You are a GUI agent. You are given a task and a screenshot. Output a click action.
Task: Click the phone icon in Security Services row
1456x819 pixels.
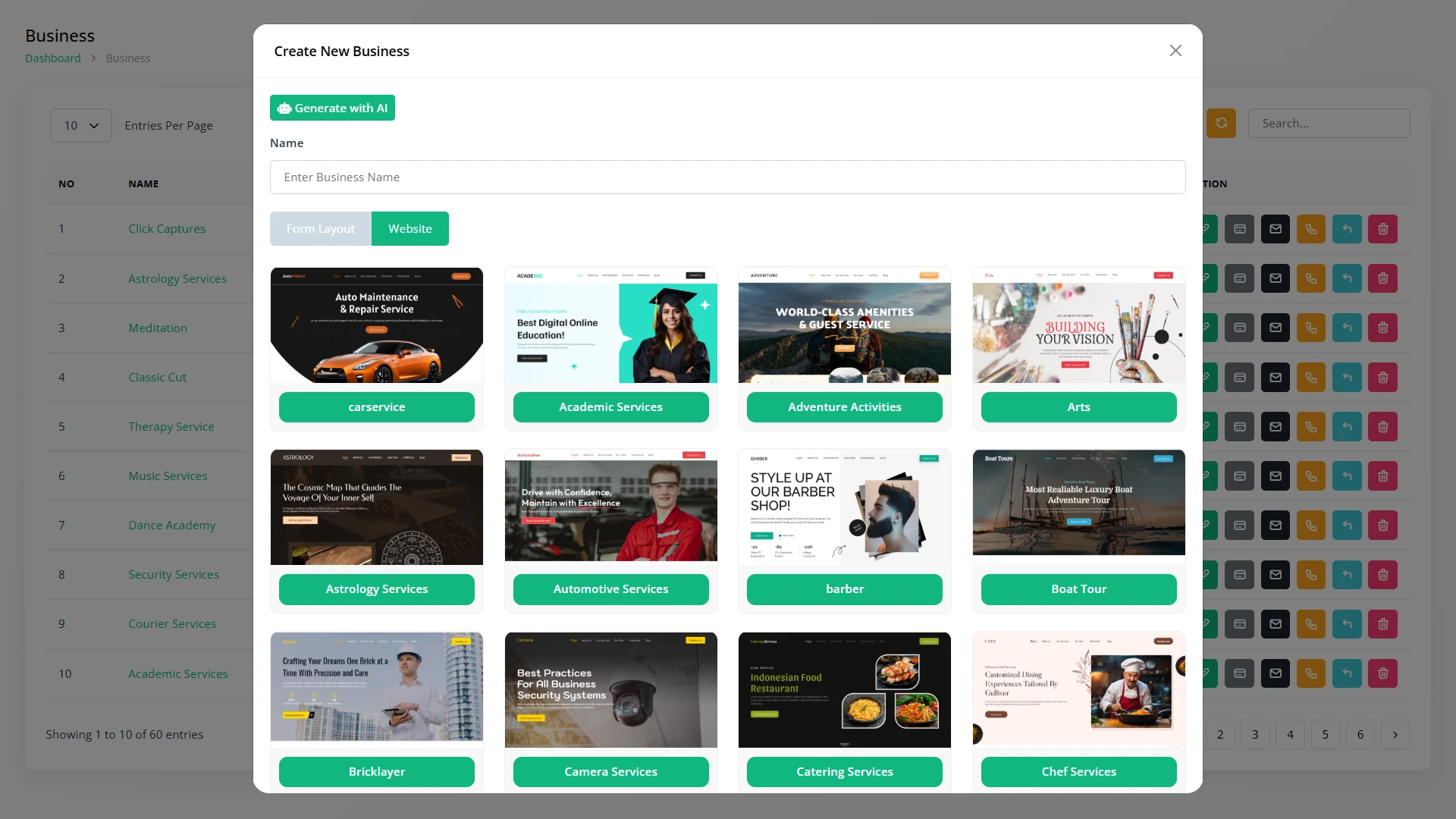(1311, 575)
